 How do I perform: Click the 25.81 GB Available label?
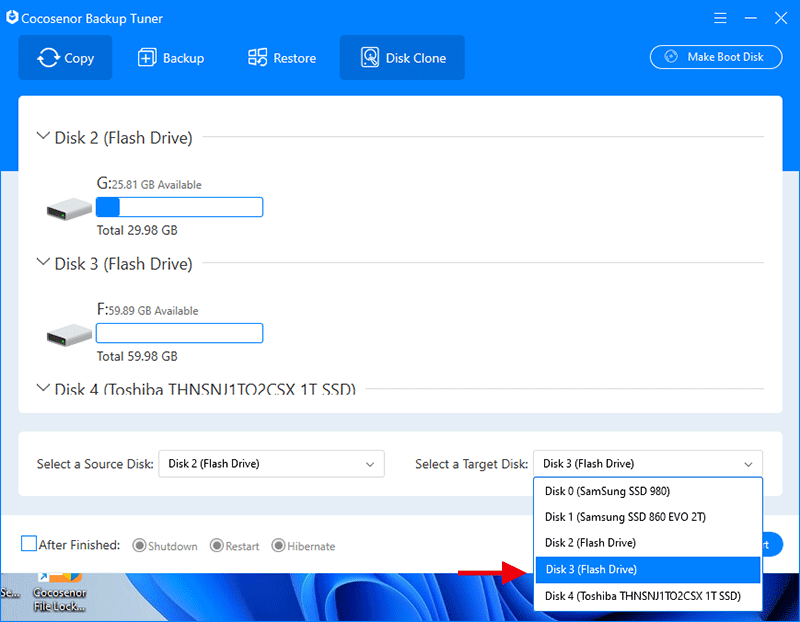157,185
